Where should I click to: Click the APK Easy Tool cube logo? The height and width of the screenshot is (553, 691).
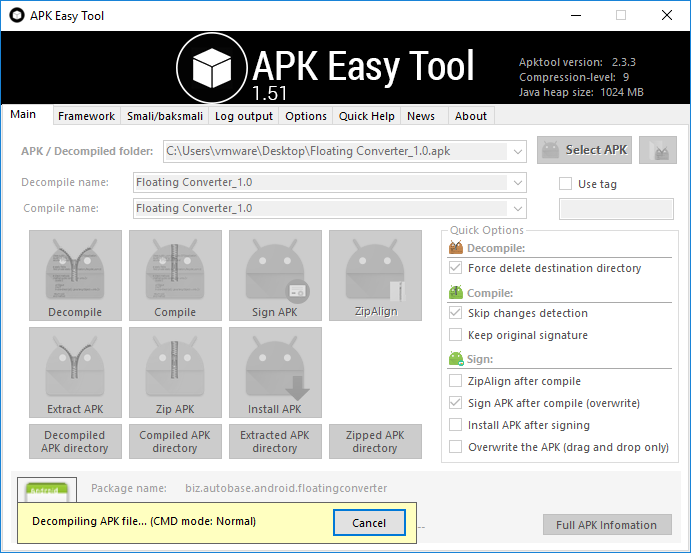coord(212,68)
